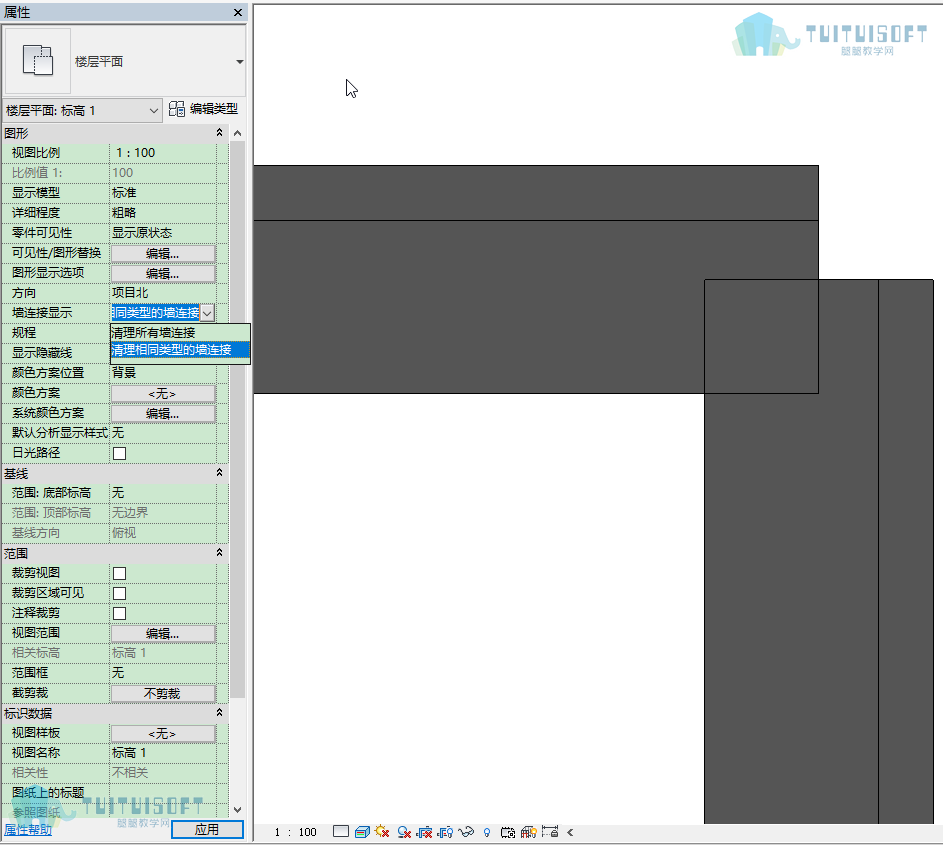
Task: Open the 楼层平面 type selector dropdown arrow
Action: point(239,61)
